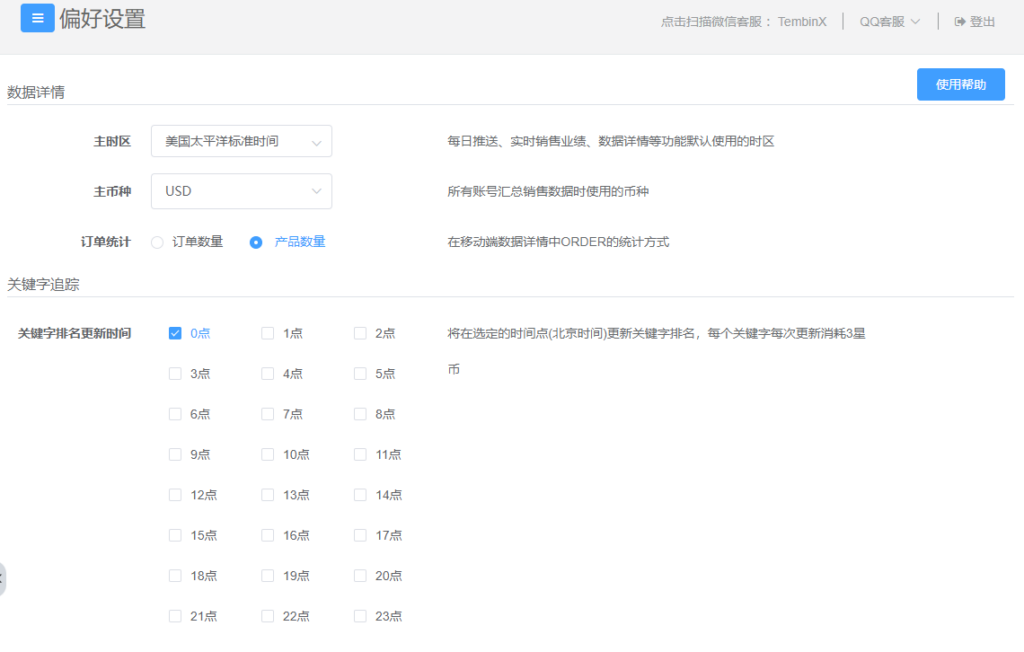Click the 订单统计 field label

point(106,242)
